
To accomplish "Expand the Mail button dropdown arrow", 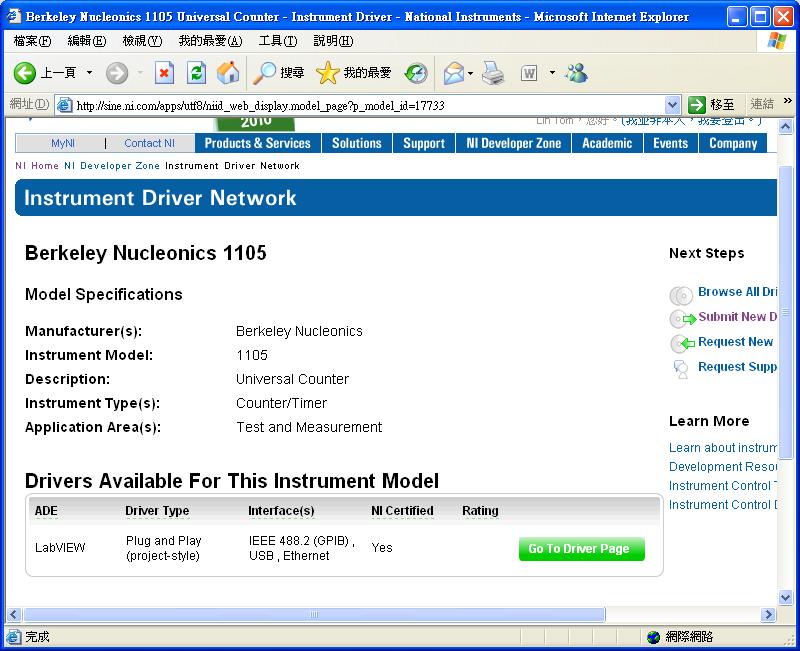I will click(x=470, y=73).
